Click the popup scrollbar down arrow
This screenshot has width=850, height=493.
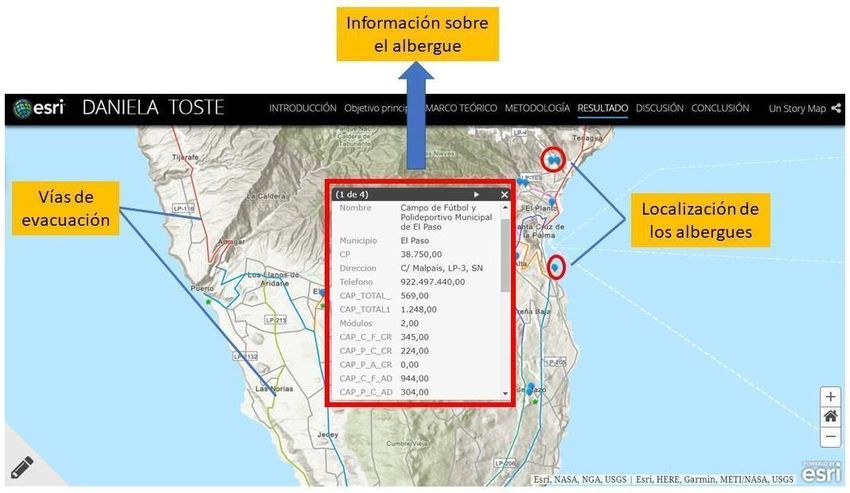[505, 394]
